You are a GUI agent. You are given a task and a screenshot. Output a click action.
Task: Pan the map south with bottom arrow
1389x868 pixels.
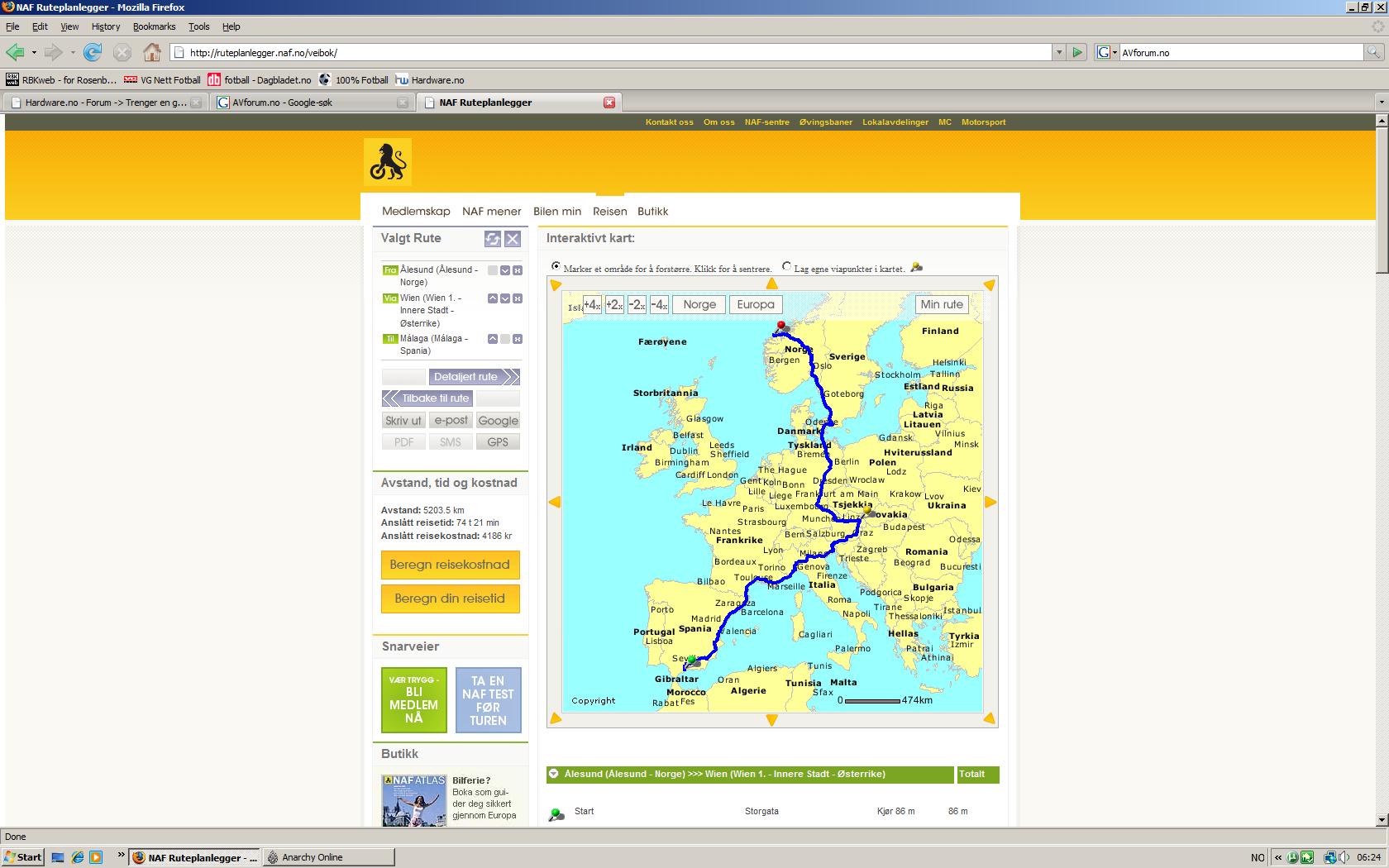tap(772, 720)
